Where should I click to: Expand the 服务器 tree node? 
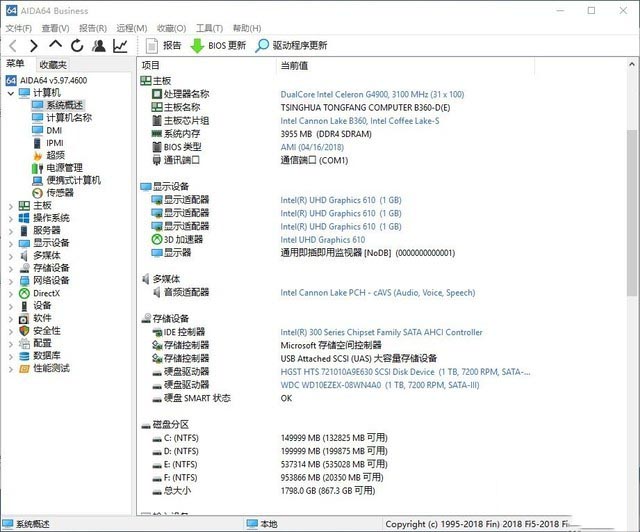(11, 231)
